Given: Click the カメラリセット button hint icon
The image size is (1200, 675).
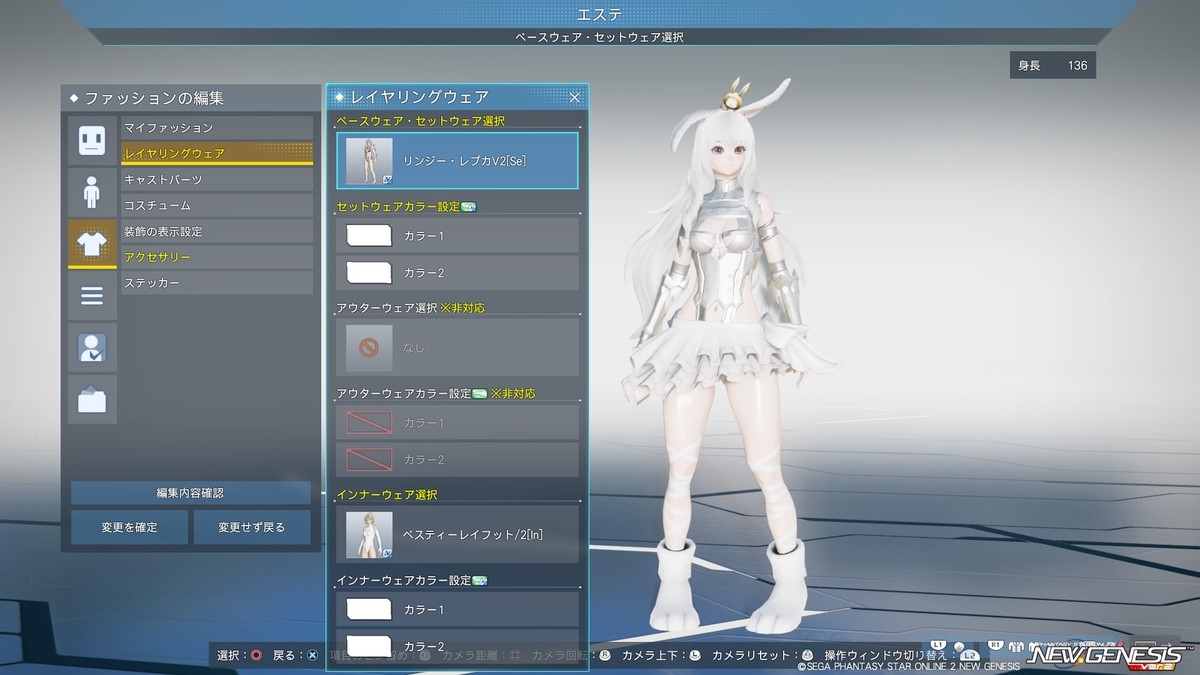Looking at the screenshot, I should pyautogui.click(x=805, y=656).
